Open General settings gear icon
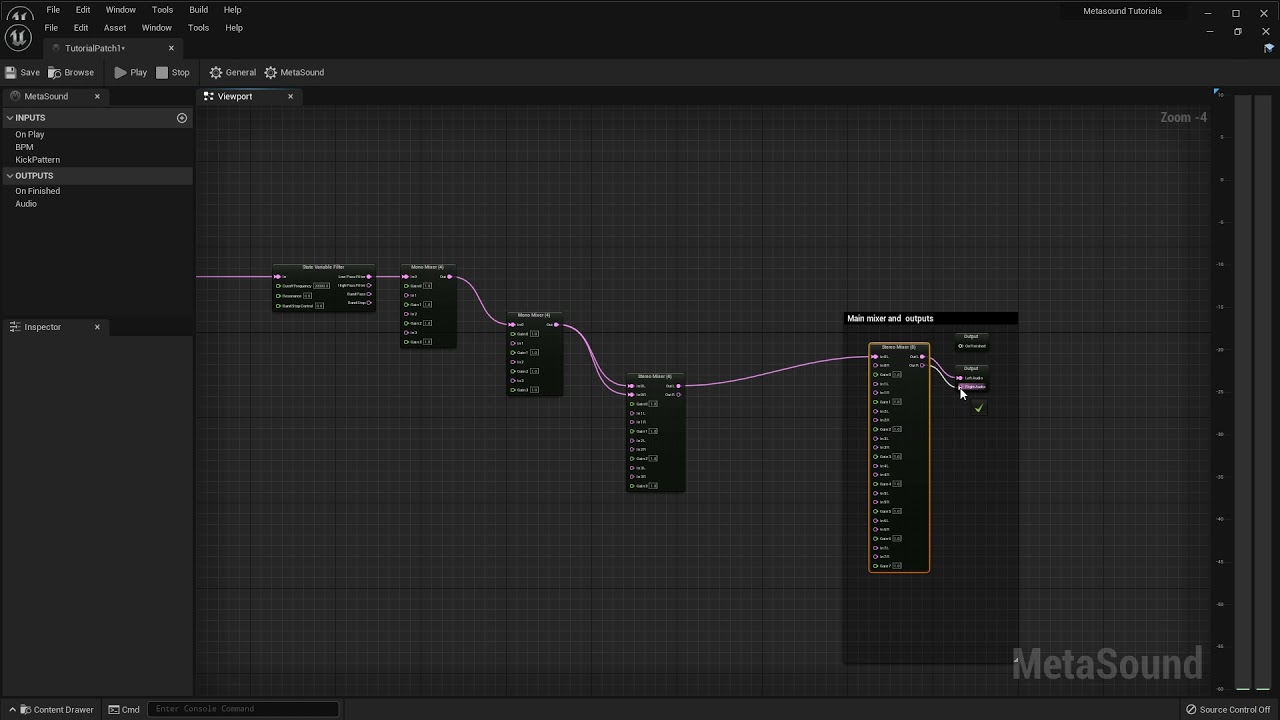This screenshot has width=1280, height=720. [216, 72]
